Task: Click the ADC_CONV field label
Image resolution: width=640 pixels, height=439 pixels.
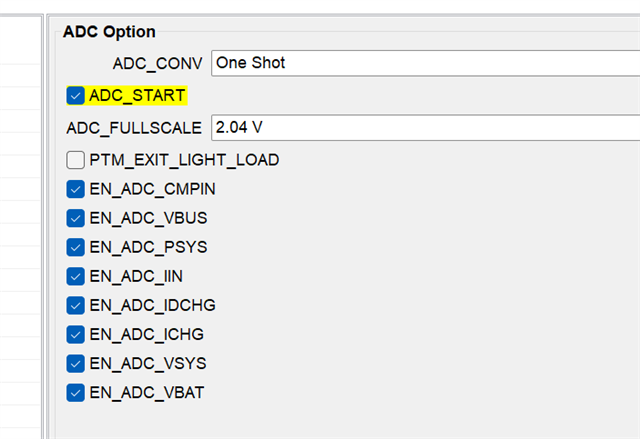Action: [x=158, y=63]
